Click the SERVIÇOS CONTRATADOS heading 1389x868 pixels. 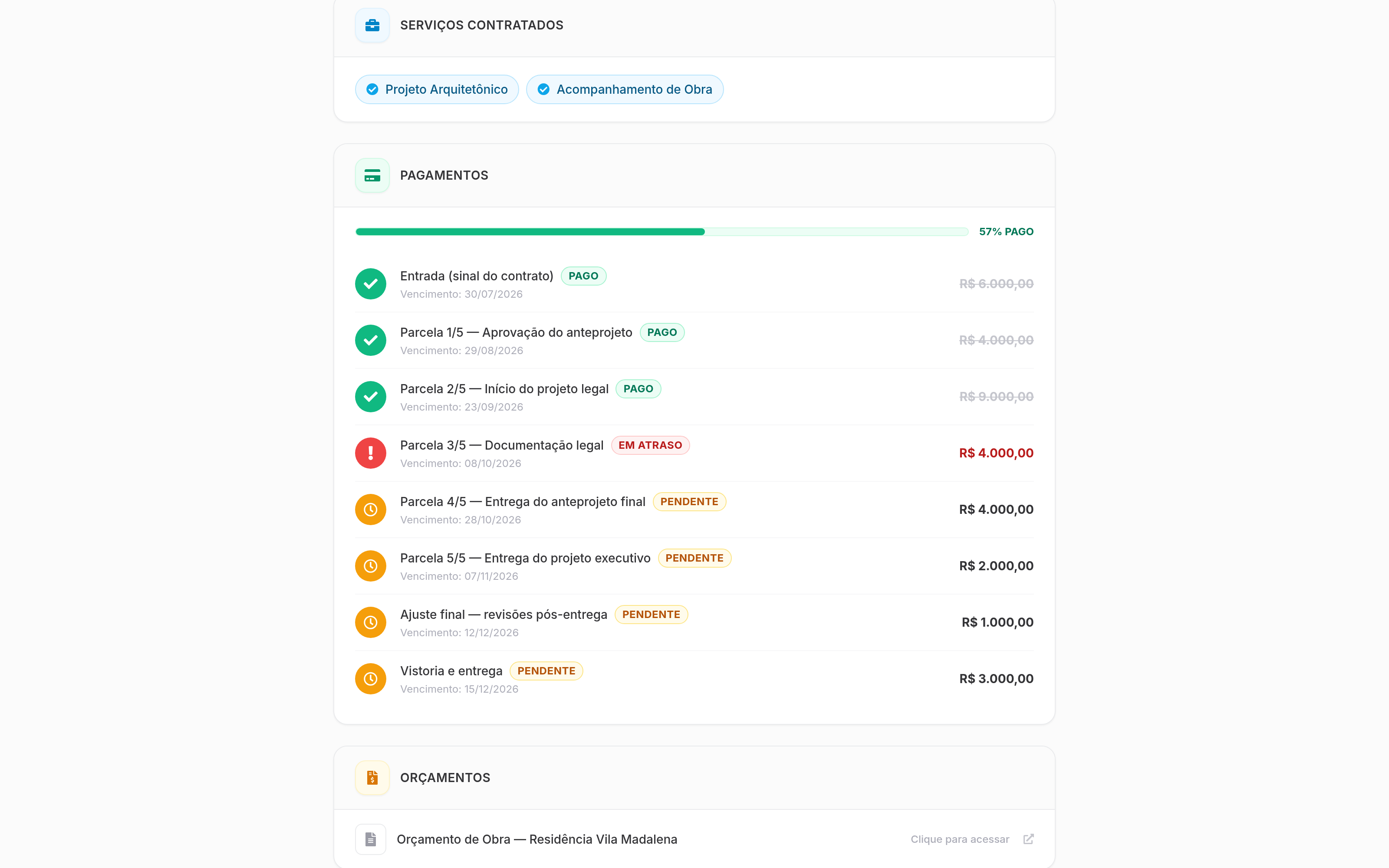coord(481,25)
